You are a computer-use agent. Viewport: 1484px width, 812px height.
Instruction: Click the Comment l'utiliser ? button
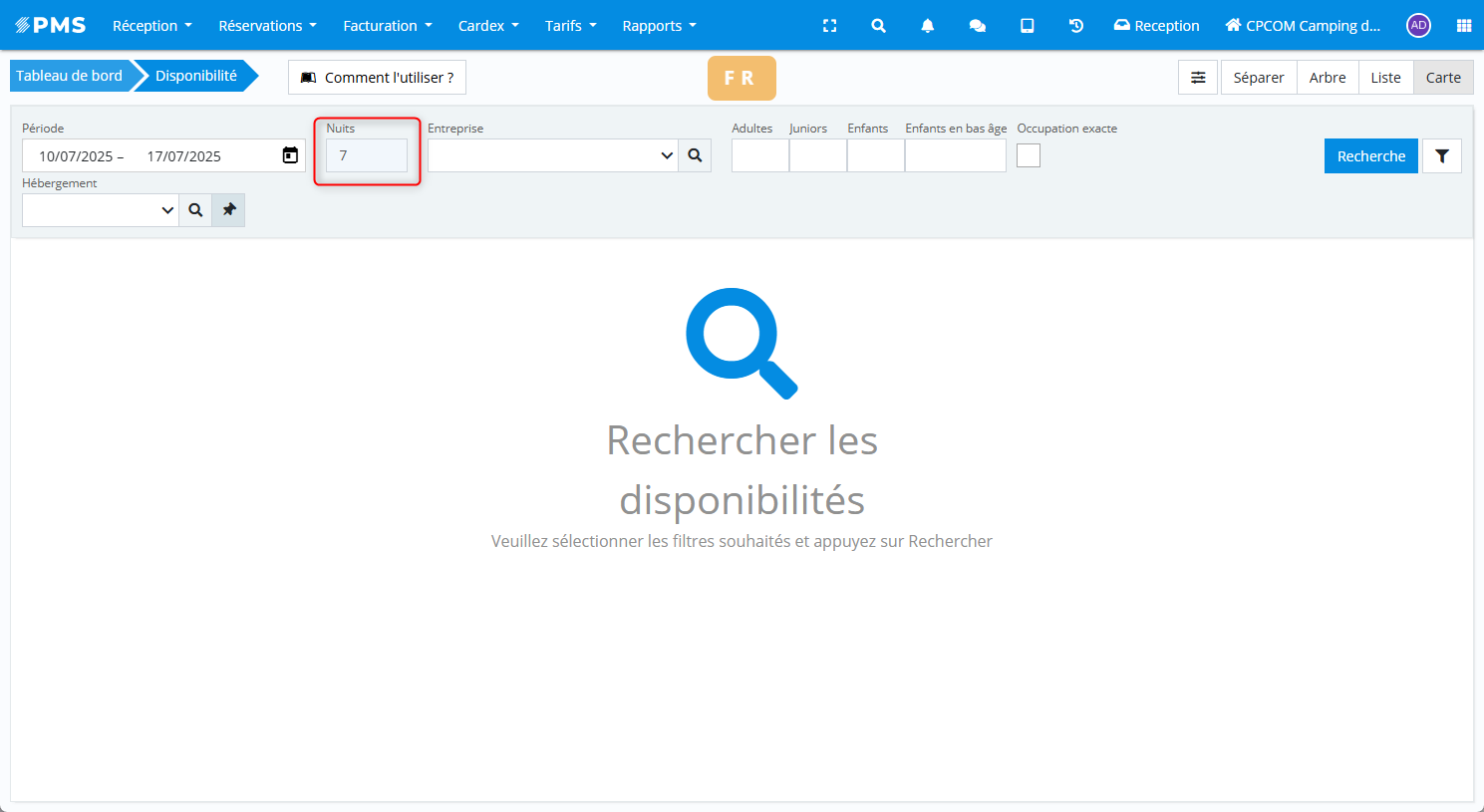point(377,78)
